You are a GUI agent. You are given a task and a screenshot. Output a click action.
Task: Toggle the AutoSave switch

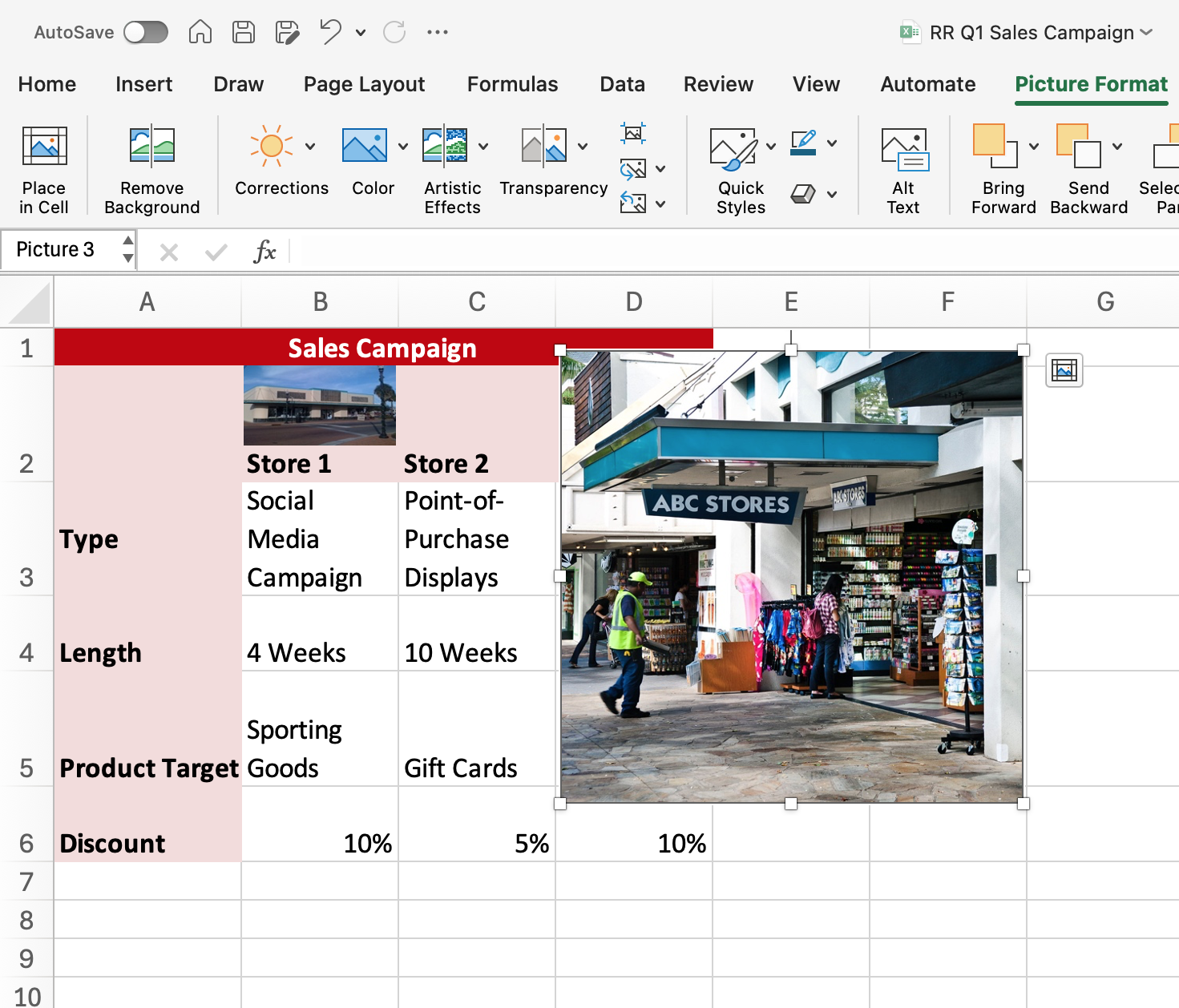click(146, 32)
